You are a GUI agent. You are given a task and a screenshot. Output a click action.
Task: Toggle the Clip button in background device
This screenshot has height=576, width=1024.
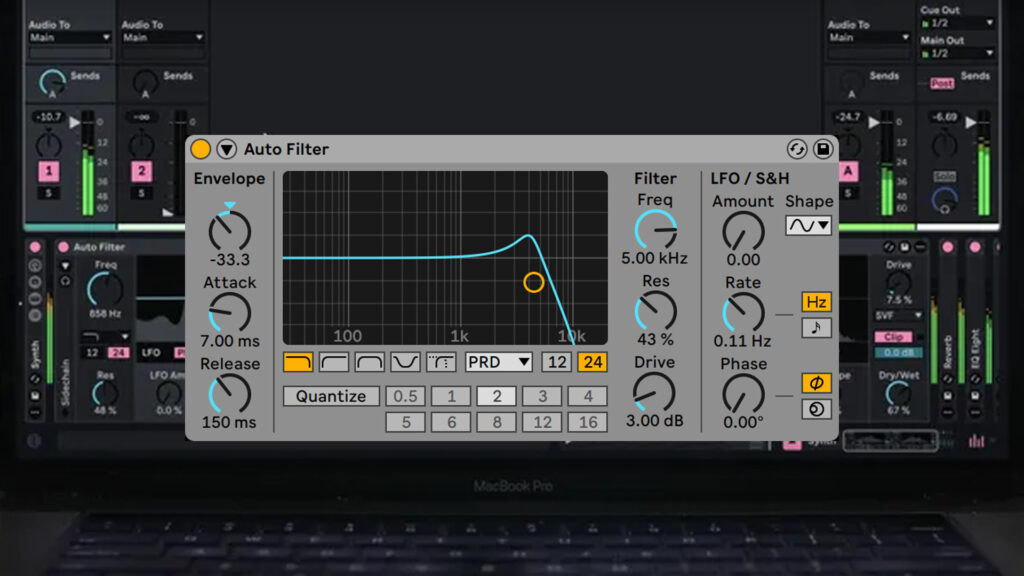click(893, 337)
